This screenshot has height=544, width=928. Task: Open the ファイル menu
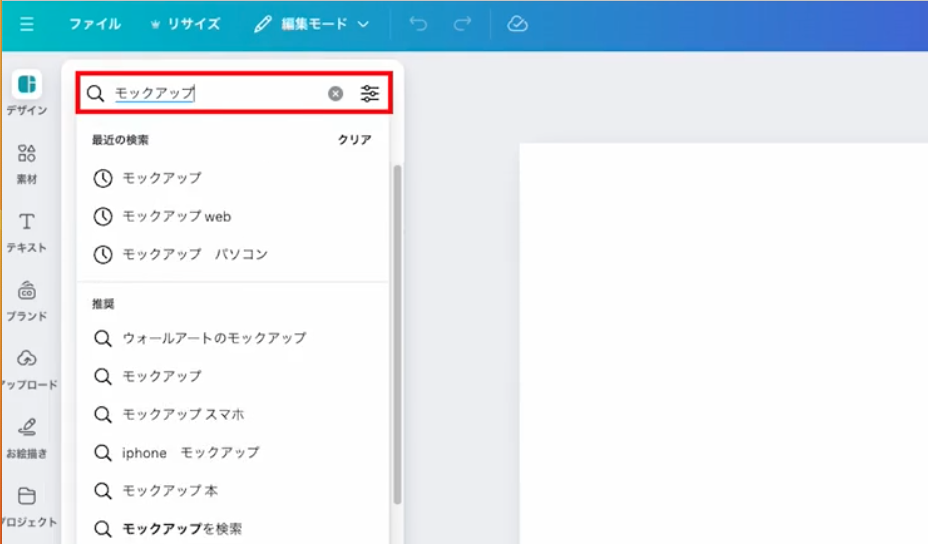pyautogui.click(x=95, y=24)
